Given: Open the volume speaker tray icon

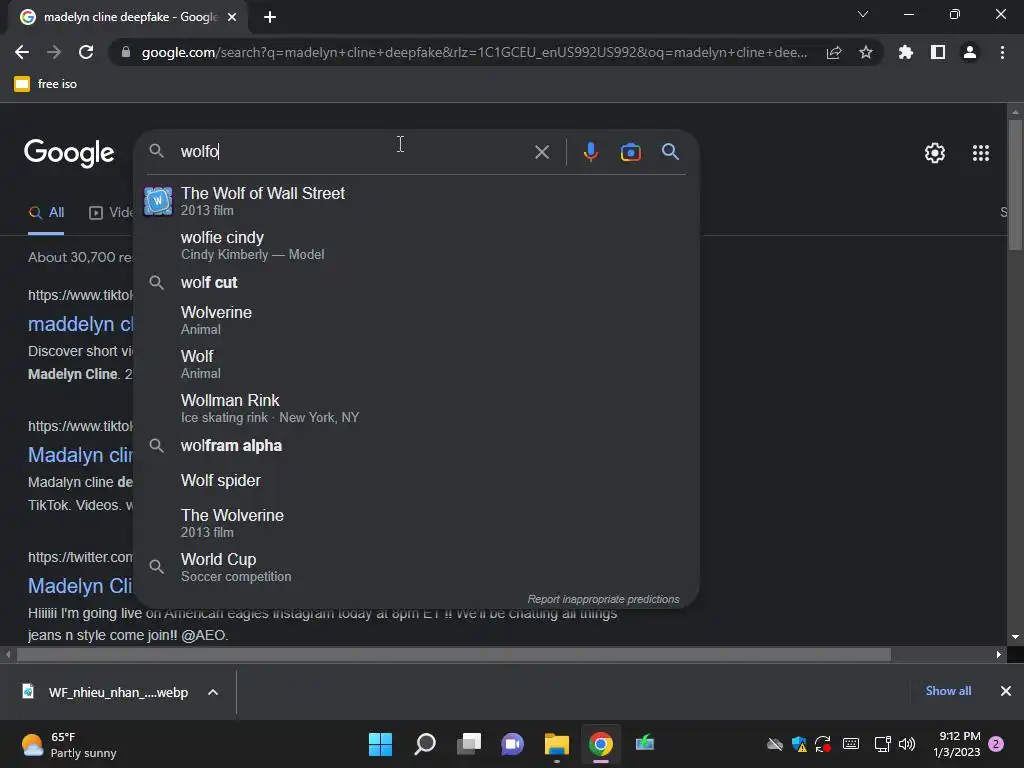Looking at the screenshot, I should click(906, 744).
